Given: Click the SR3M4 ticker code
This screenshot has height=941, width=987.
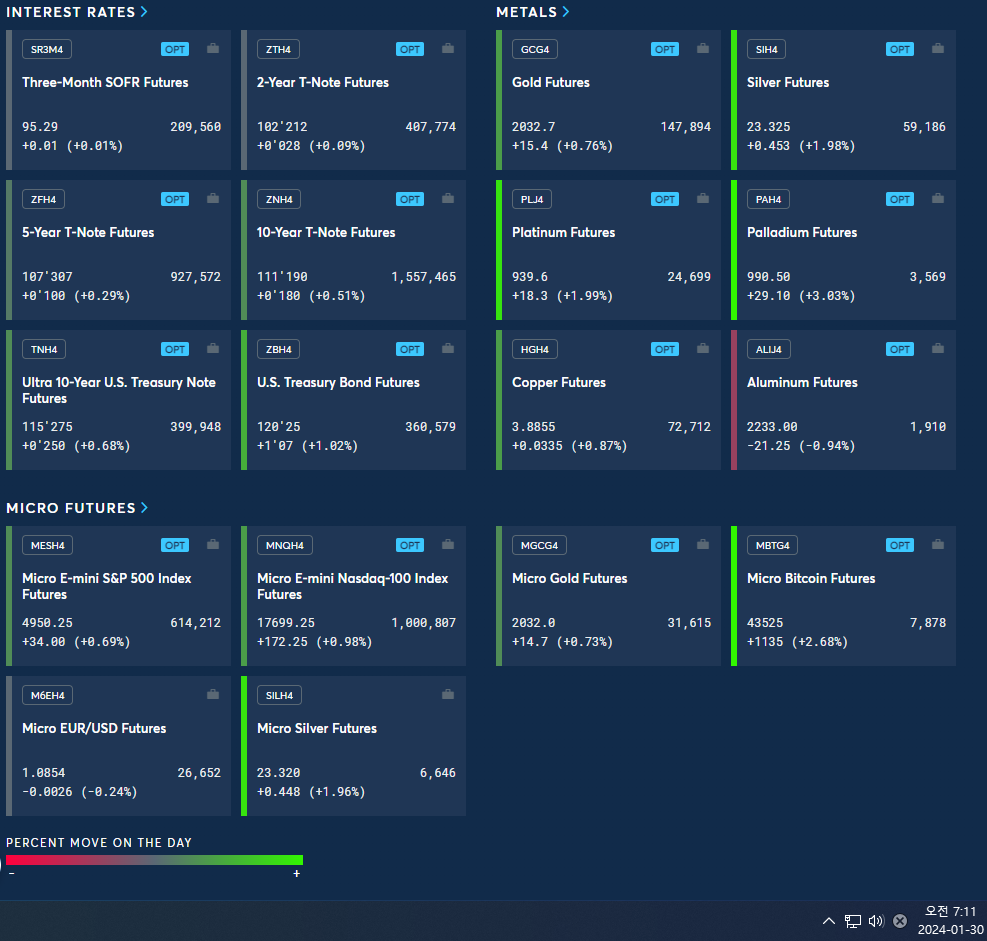Looking at the screenshot, I should (x=47, y=49).
